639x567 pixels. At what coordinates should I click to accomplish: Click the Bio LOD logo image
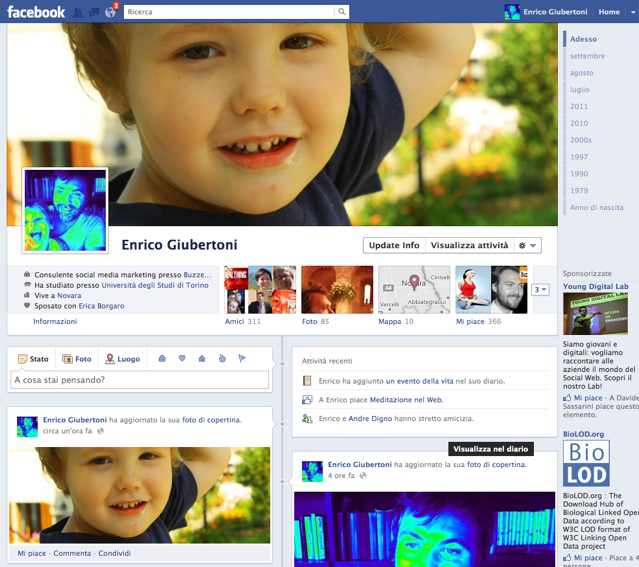point(586,463)
